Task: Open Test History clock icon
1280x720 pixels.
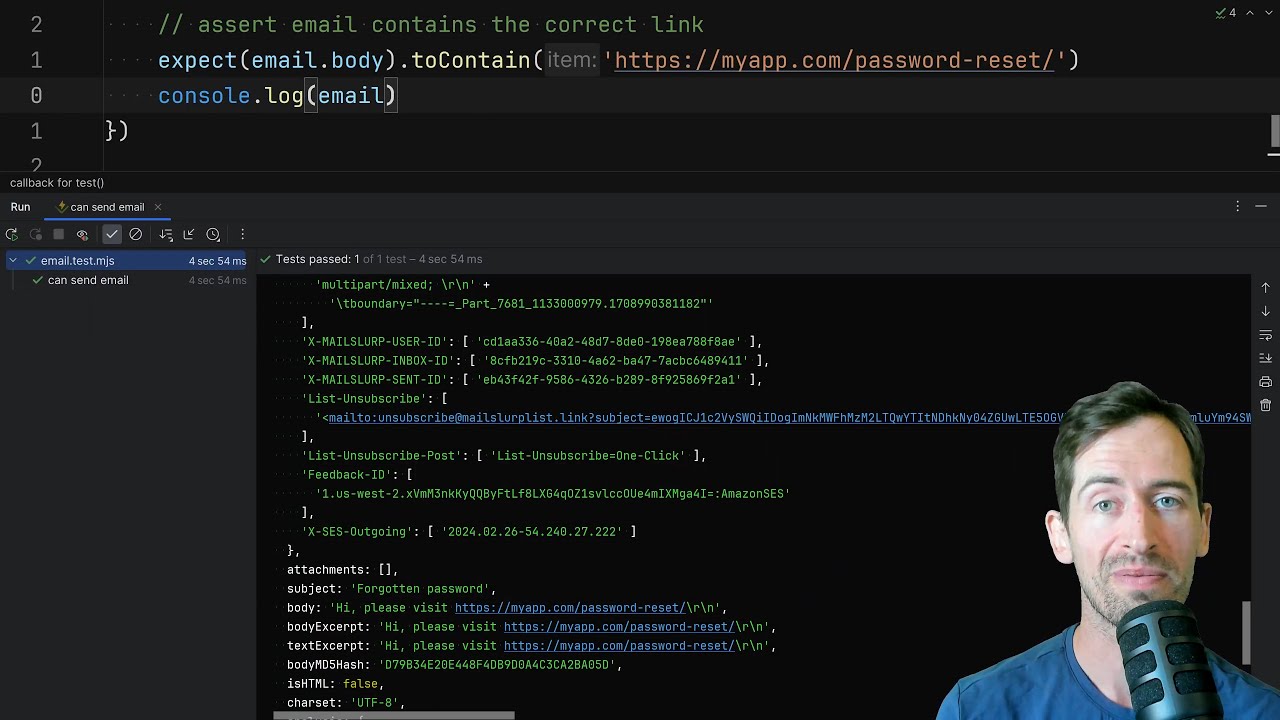Action: [x=213, y=235]
